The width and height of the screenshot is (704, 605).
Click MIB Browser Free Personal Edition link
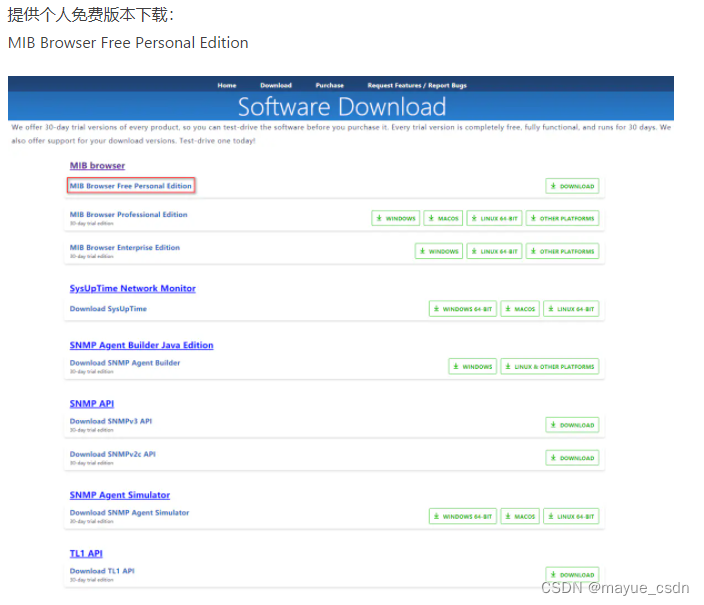click(x=131, y=185)
